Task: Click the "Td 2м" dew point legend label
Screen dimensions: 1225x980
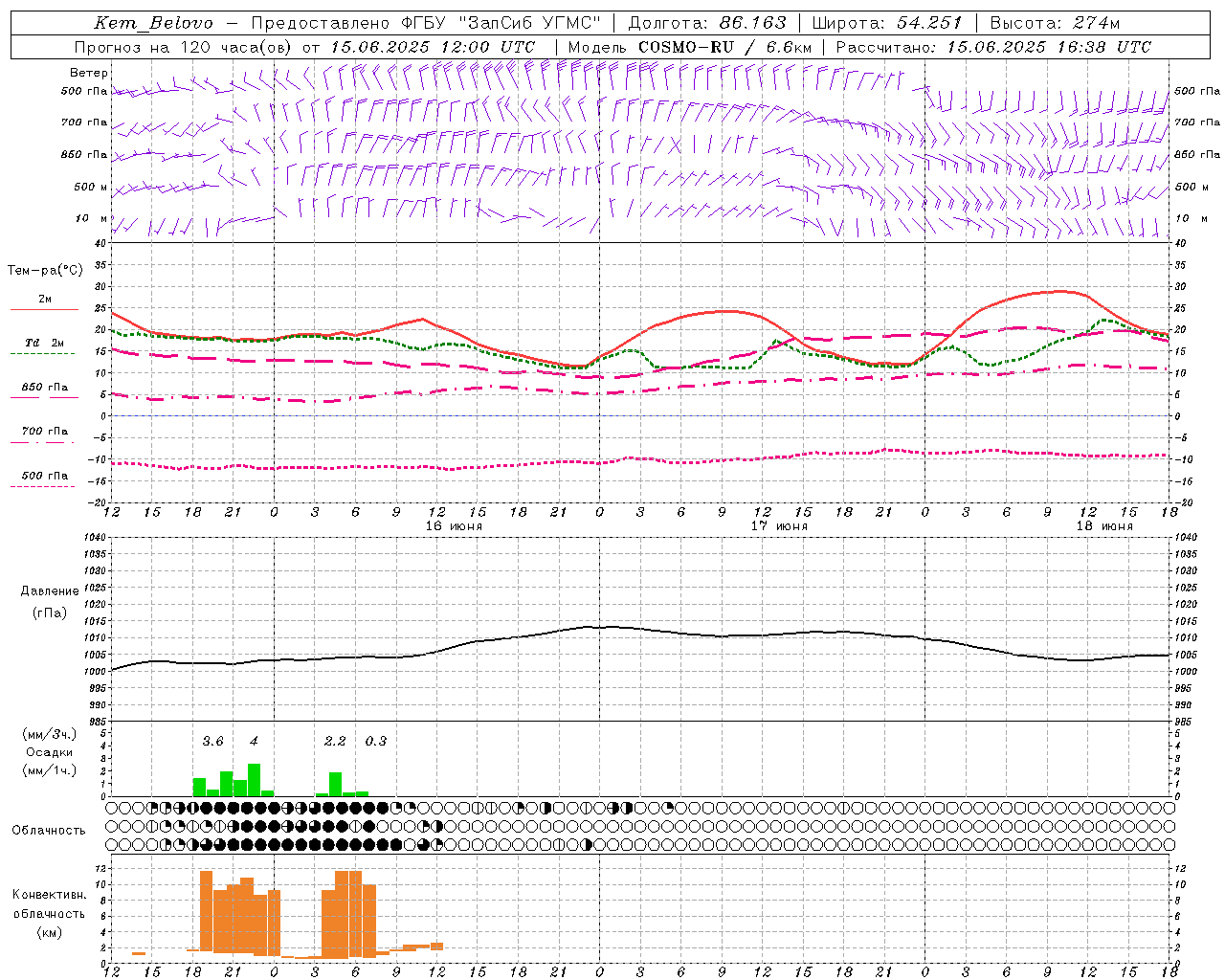Action: click(45, 343)
